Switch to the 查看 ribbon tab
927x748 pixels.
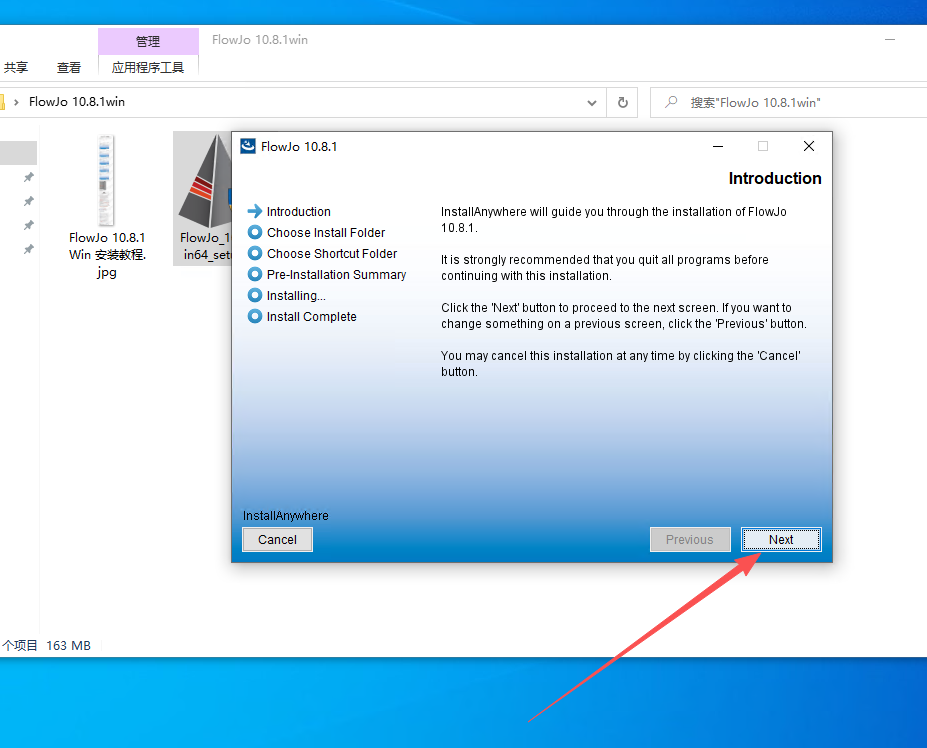(69, 67)
